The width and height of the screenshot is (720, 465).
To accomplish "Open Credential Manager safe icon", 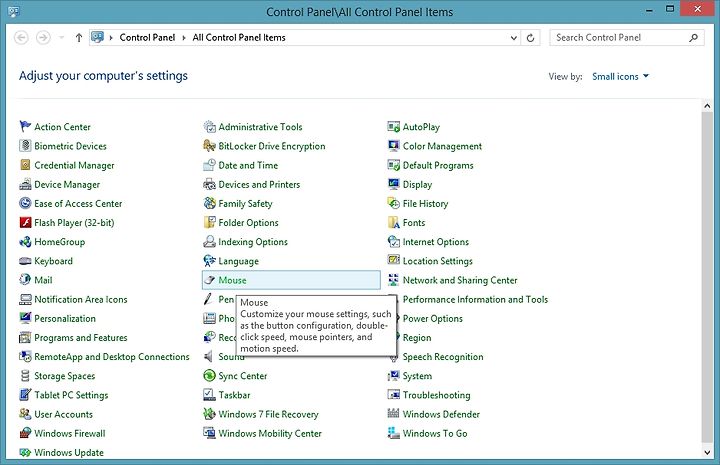I will tap(25, 165).
